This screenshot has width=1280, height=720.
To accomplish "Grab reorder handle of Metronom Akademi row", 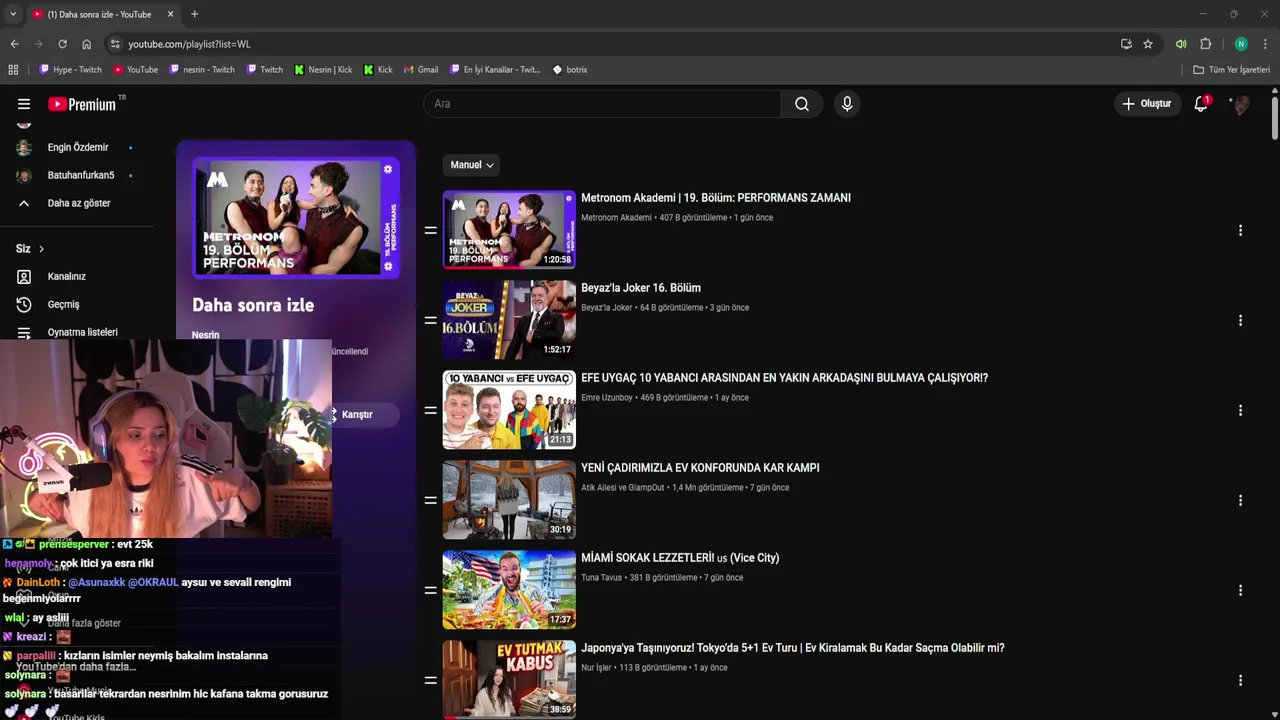I will [430, 230].
